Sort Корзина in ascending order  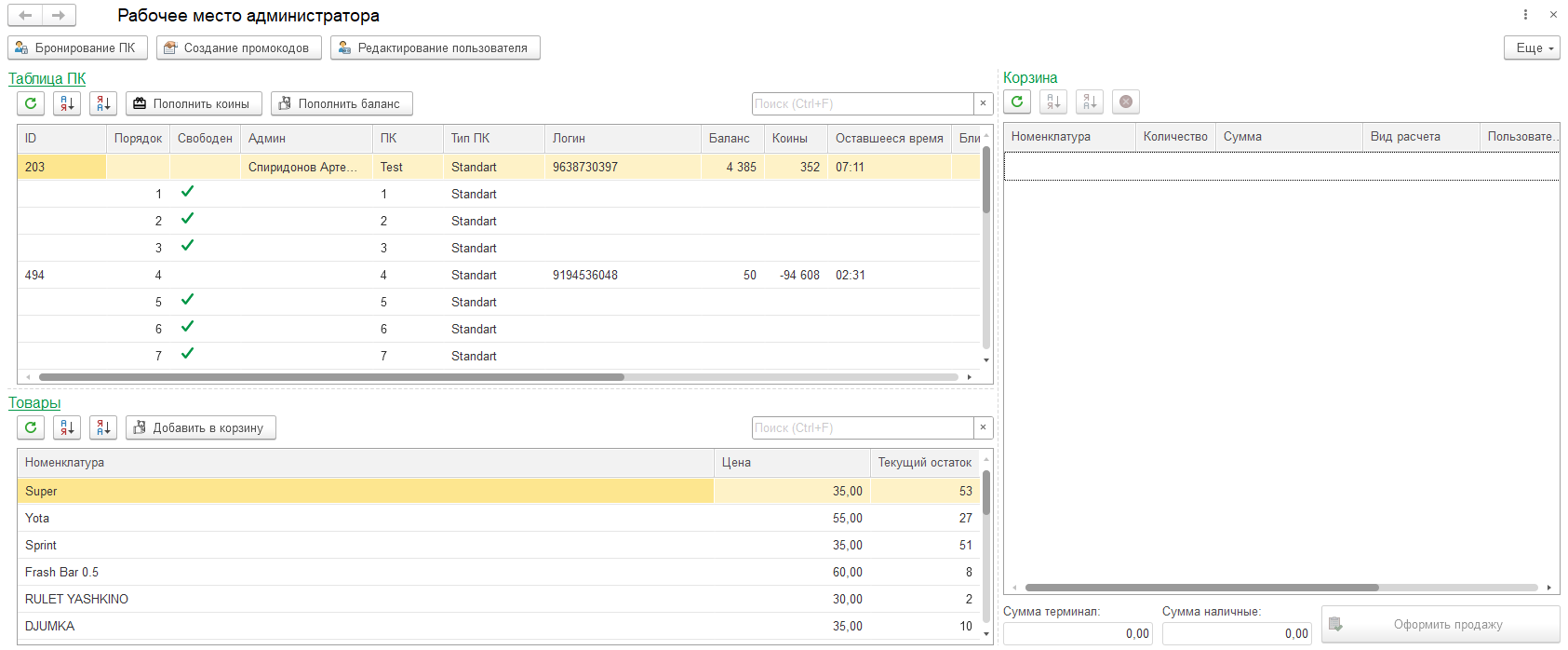pos(1053,102)
